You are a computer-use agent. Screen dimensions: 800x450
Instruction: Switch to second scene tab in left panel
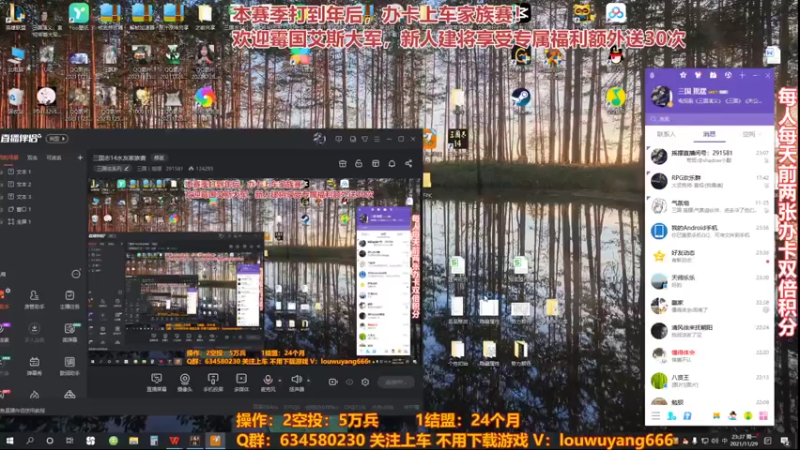coord(32,158)
